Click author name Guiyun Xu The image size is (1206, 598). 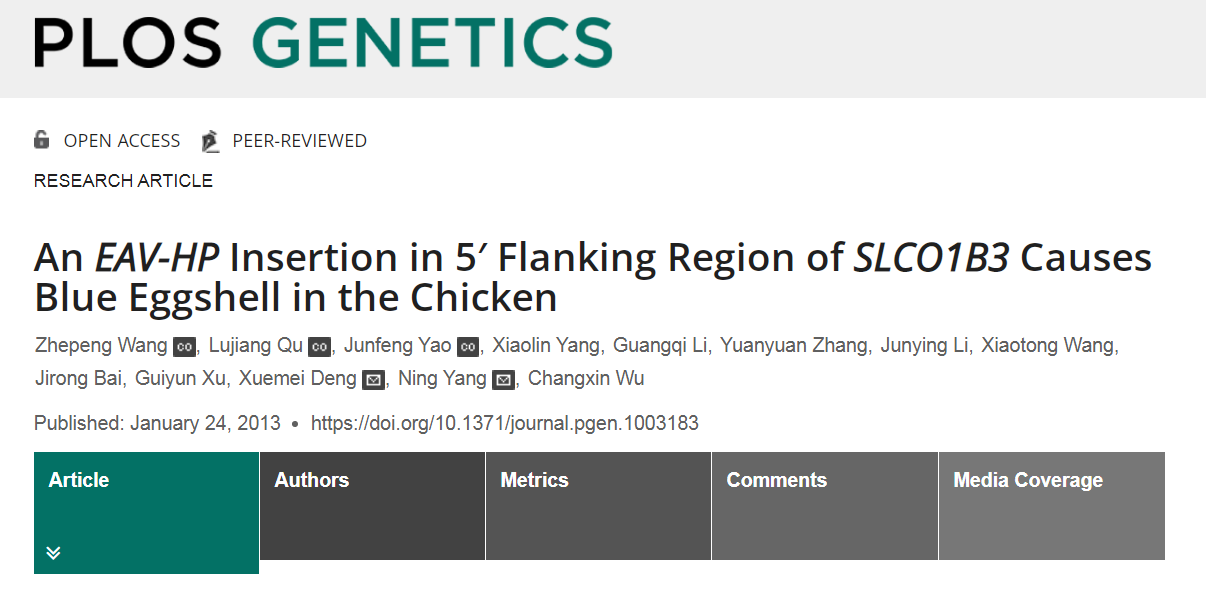point(184,379)
